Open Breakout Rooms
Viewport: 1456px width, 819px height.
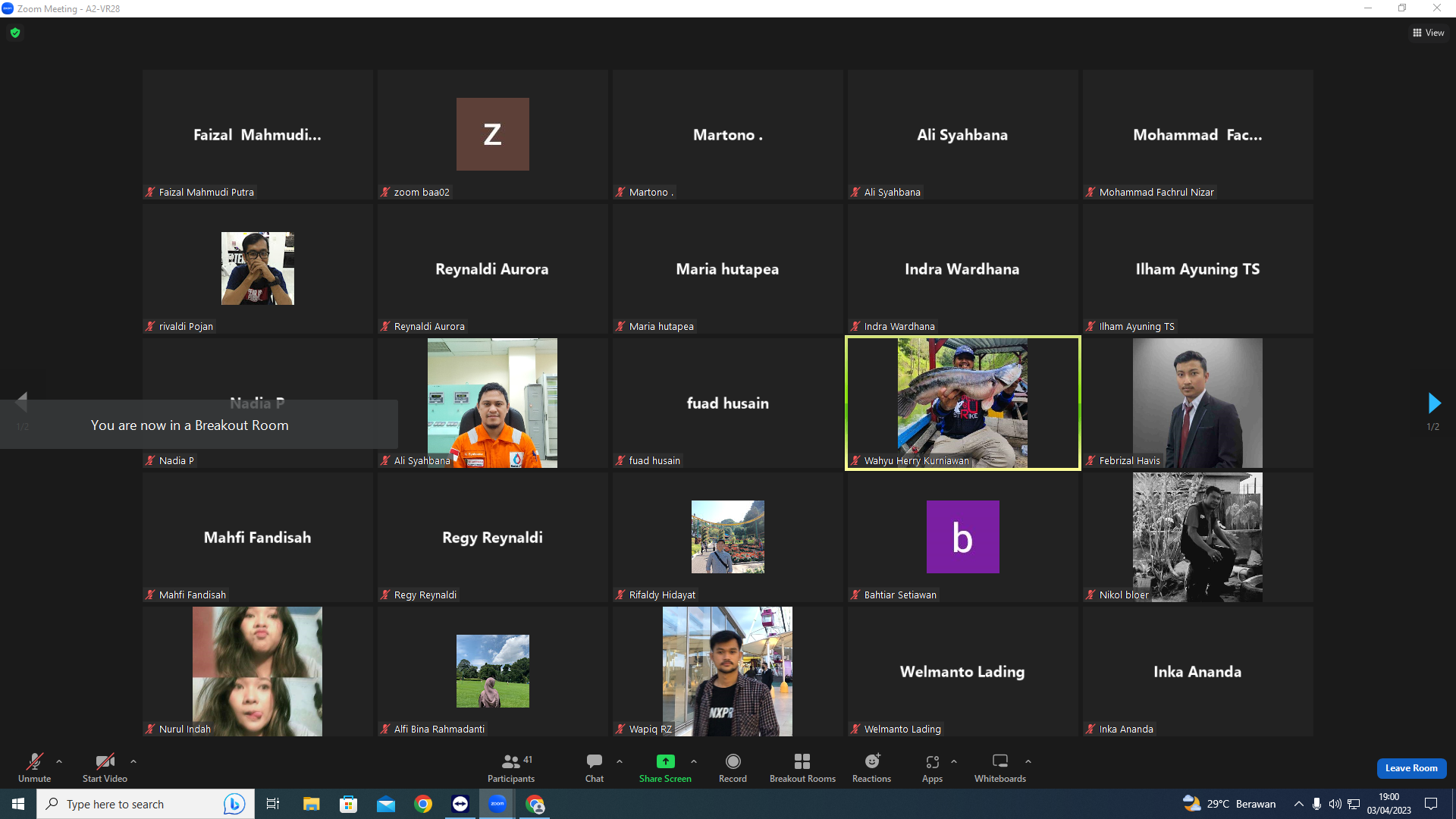pos(802,767)
